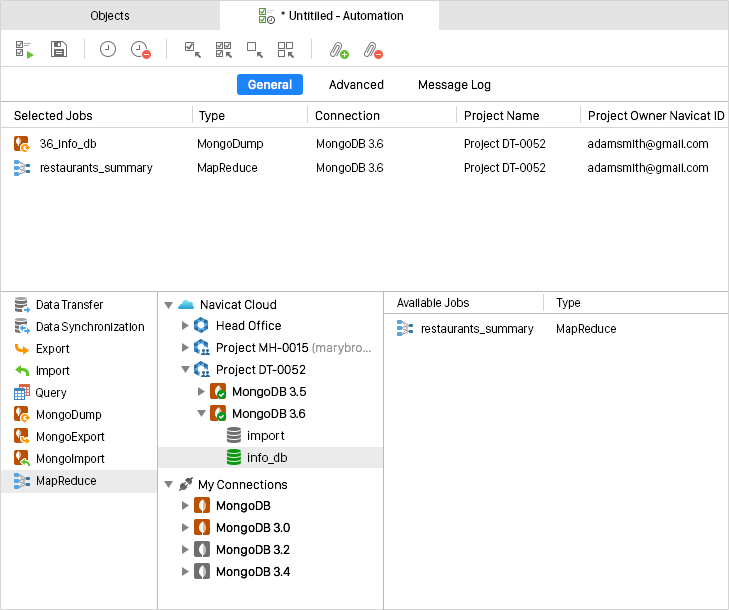Click the MongoDump type cell

point(230,144)
